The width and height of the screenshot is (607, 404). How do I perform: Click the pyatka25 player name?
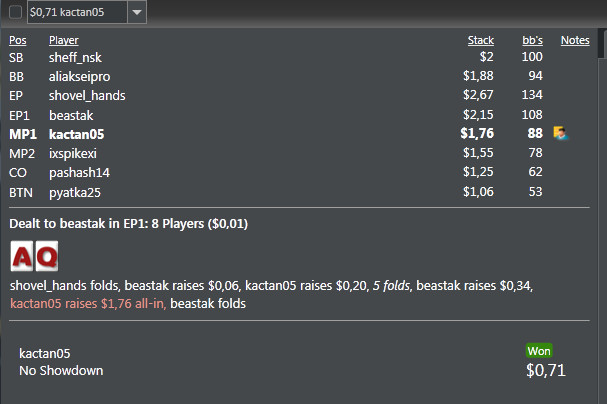pos(75,192)
